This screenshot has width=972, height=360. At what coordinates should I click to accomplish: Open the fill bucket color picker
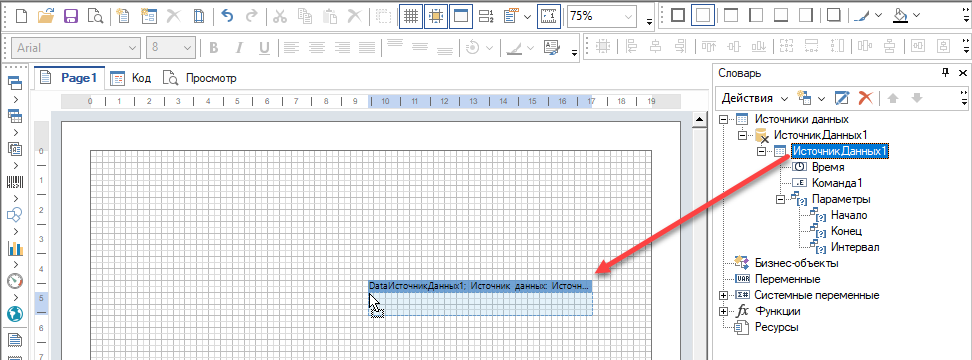(x=901, y=16)
